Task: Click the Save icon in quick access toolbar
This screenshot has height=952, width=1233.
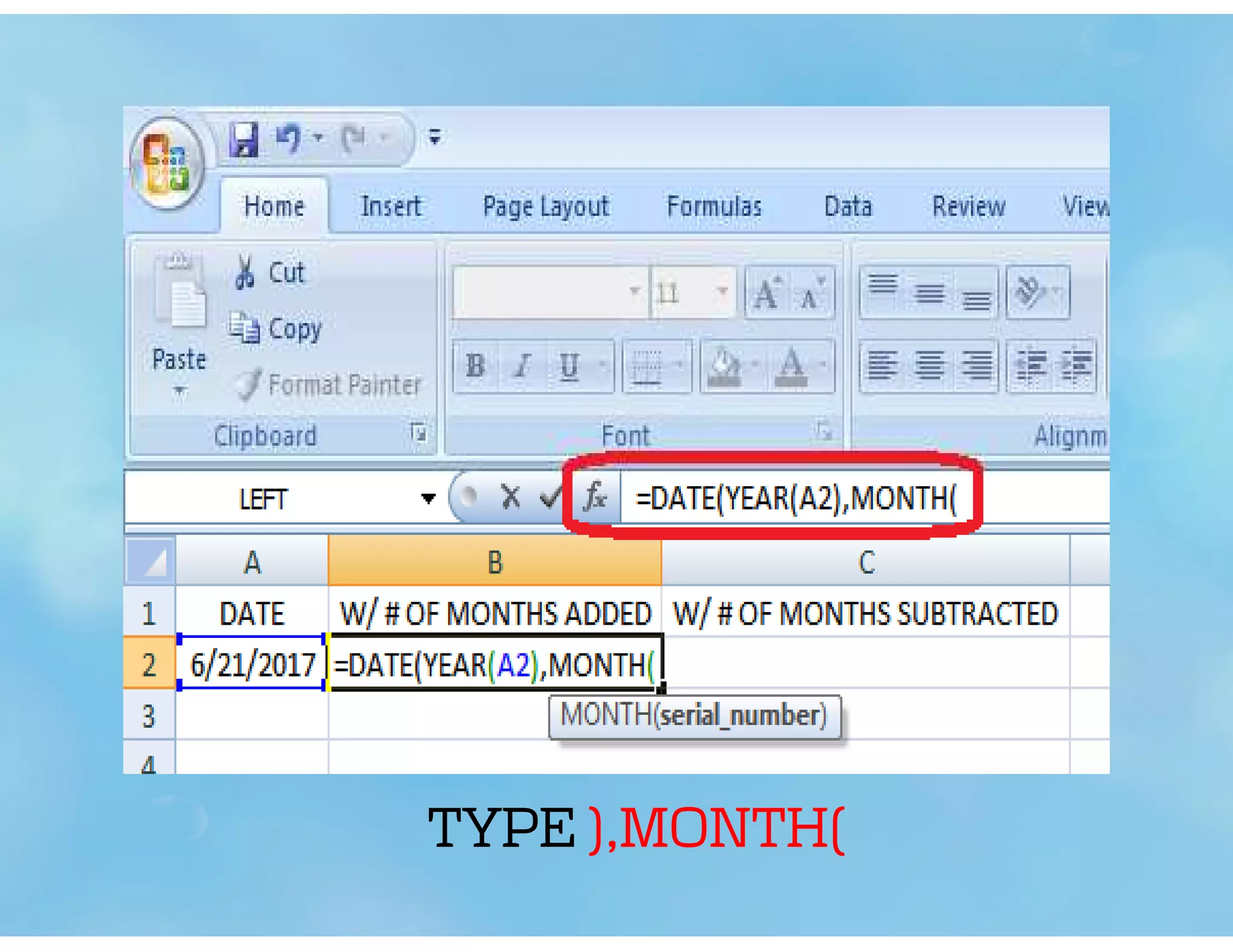Action: pyautogui.click(x=244, y=139)
